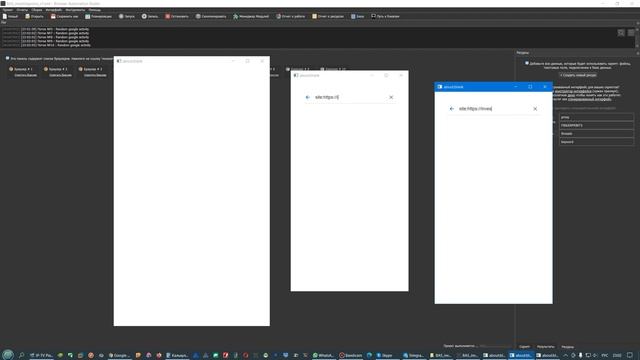Click back arrow in middle about:blank window
640x360 pixels.
[308, 97]
